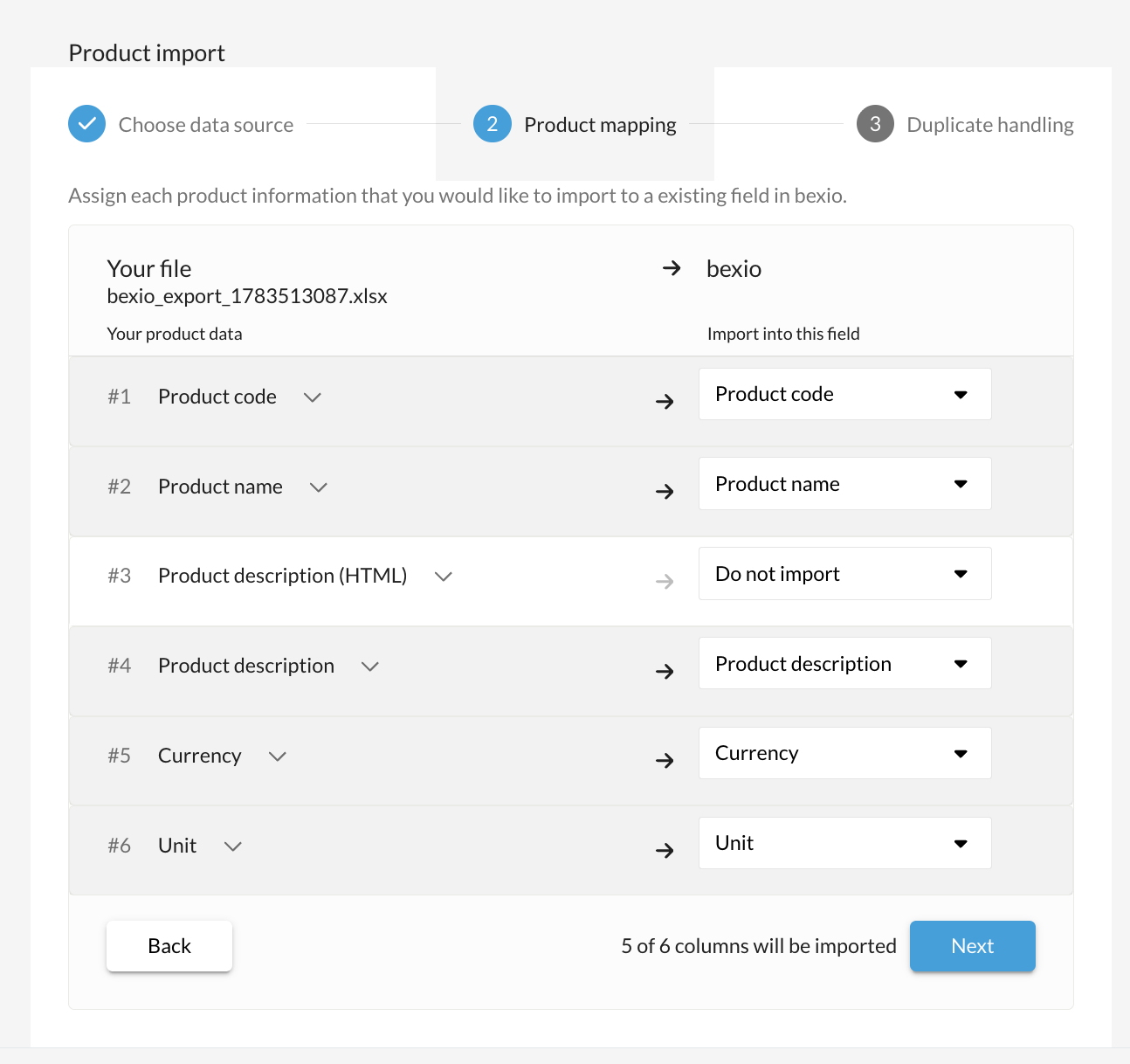Click the 'Your file' heading

tap(149, 269)
